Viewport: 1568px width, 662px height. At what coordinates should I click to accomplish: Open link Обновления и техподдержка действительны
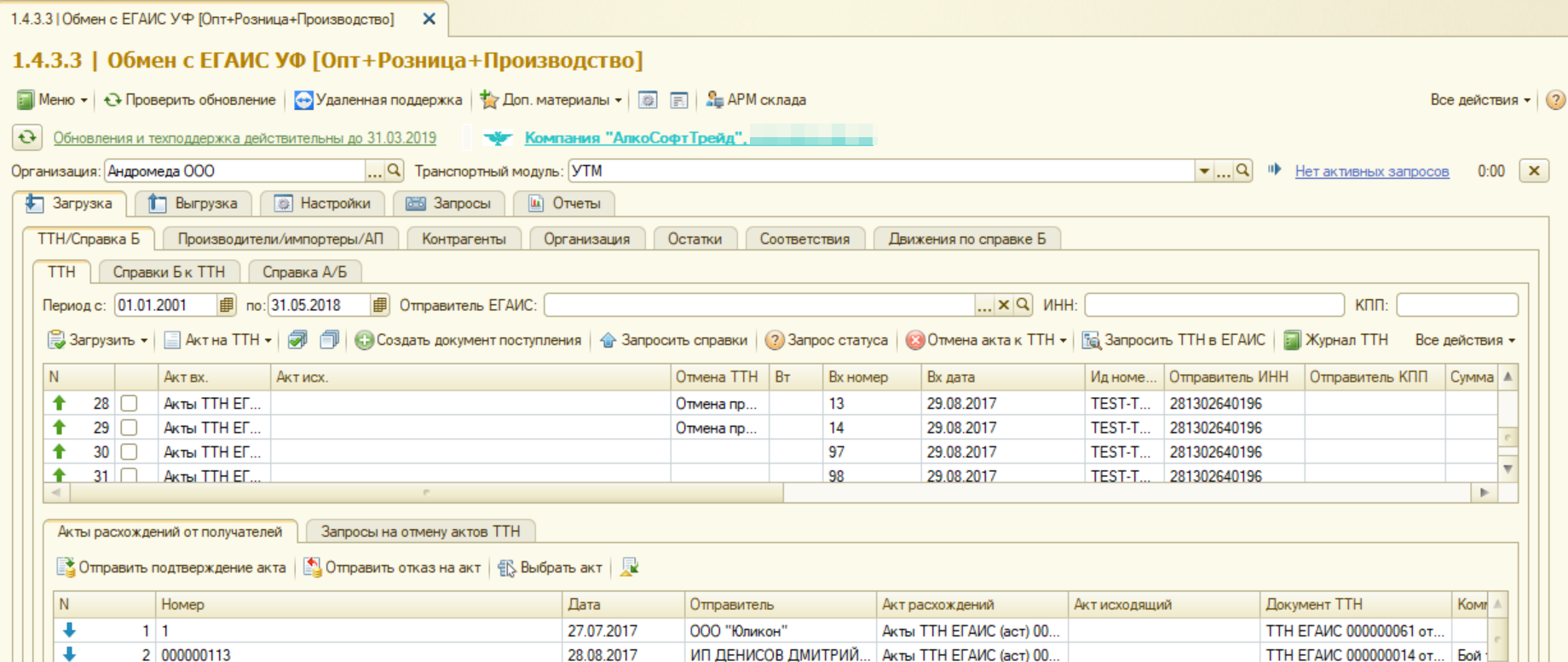pyautogui.click(x=245, y=138)
